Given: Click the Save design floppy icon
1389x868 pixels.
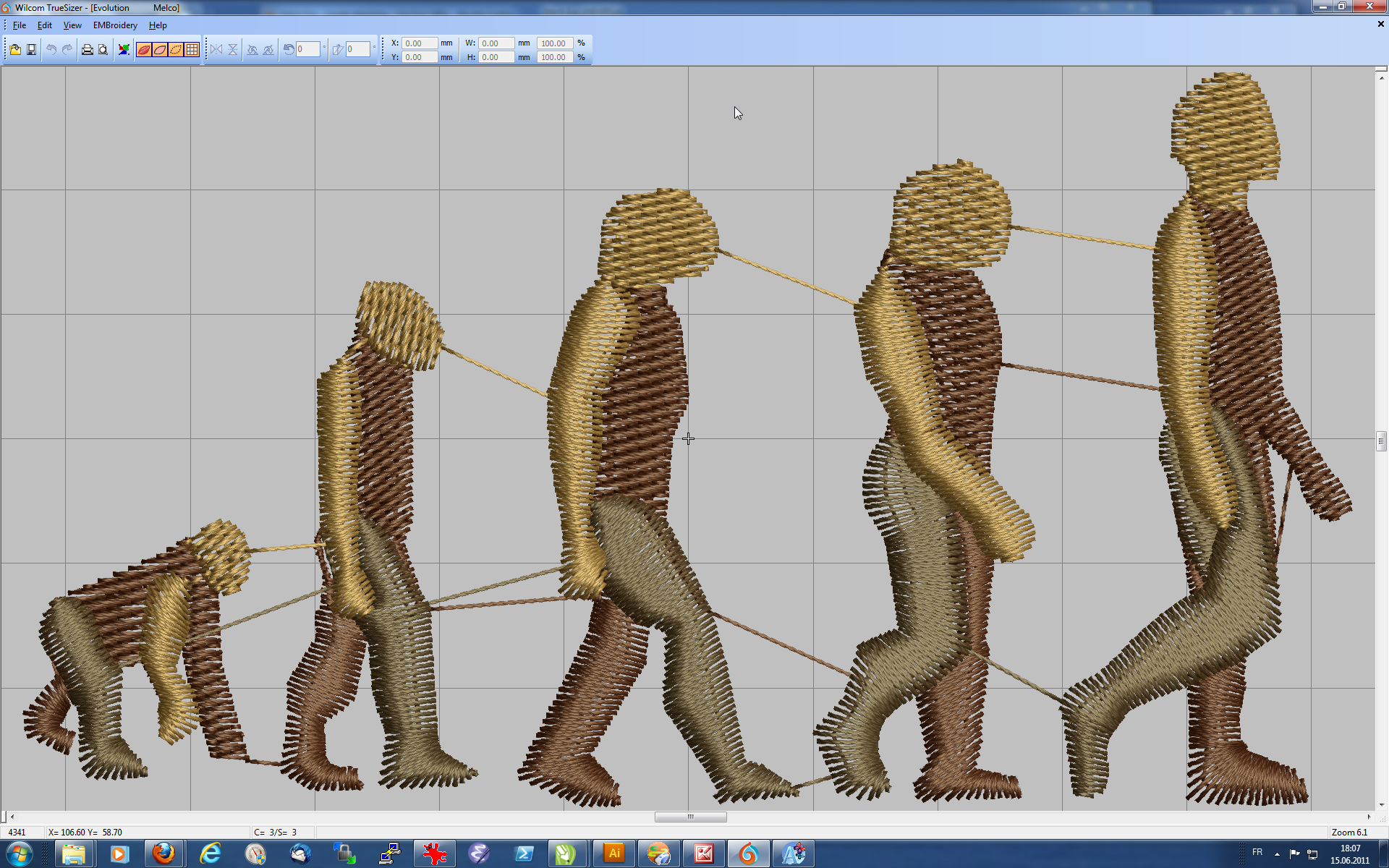Looking at the screenshot, I should 32,50.
